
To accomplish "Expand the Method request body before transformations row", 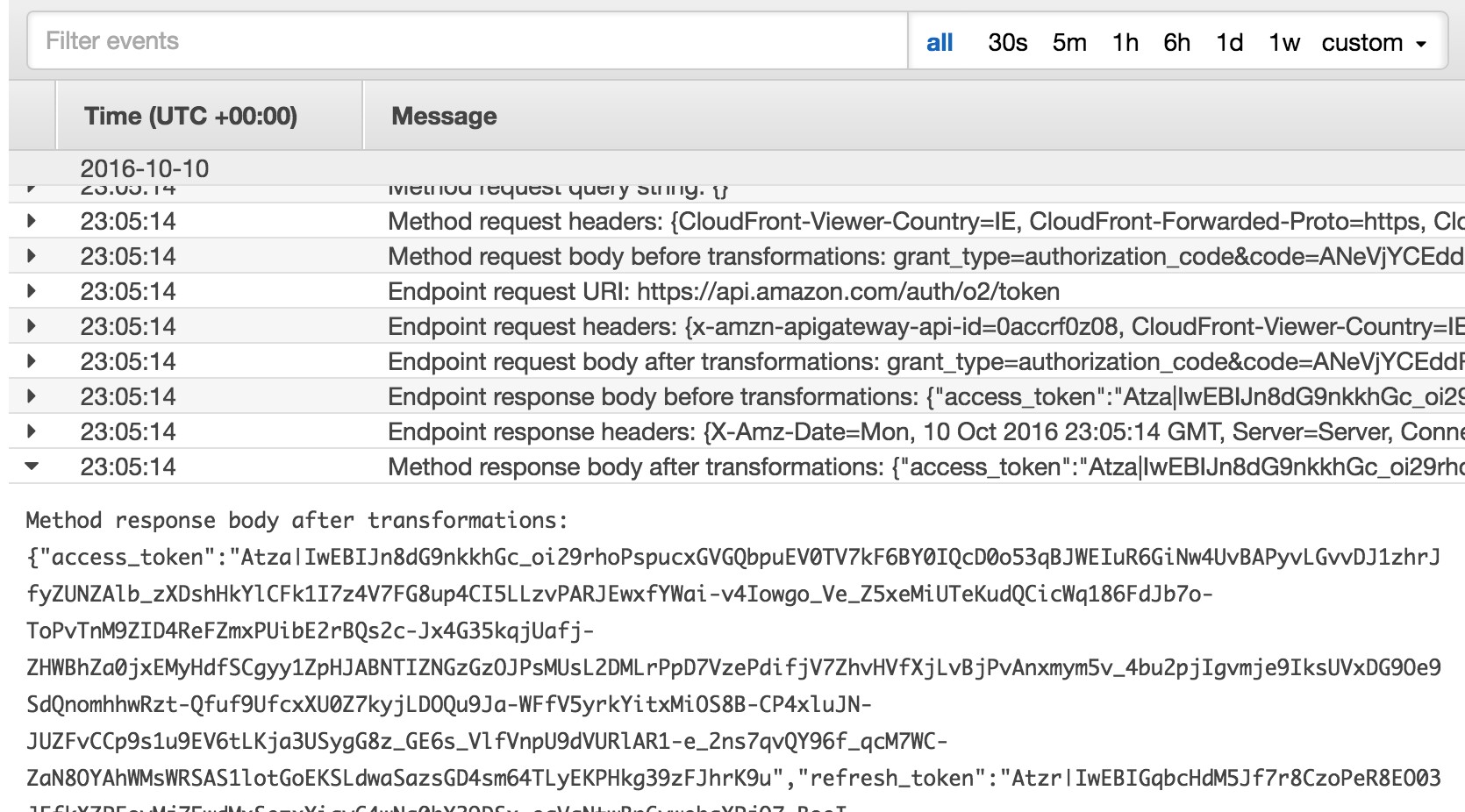I will tap(32, 256).
